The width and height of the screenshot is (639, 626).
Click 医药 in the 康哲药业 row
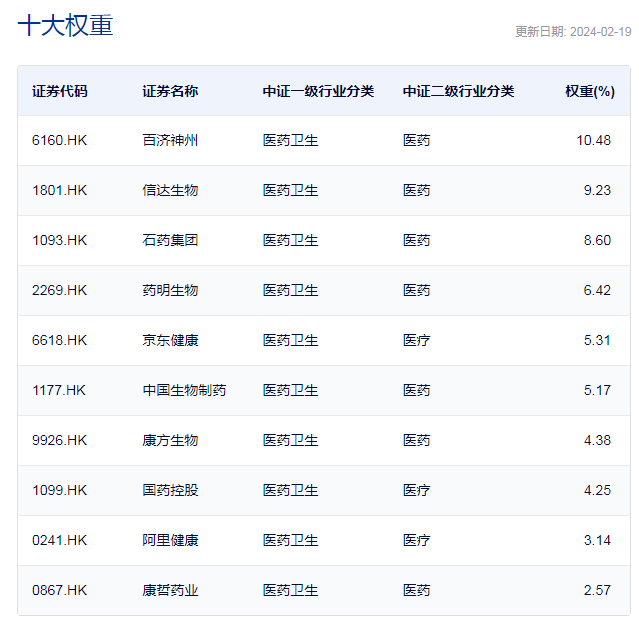416,591
